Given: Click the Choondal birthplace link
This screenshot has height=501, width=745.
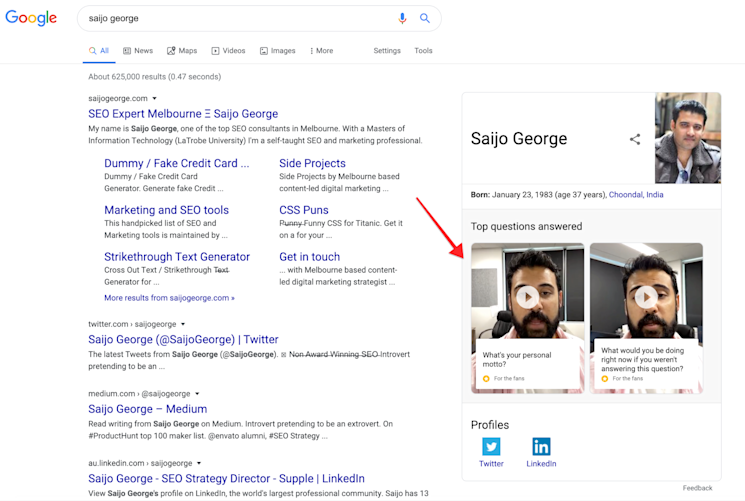Looking at the screenshot, I should [625, 194].
